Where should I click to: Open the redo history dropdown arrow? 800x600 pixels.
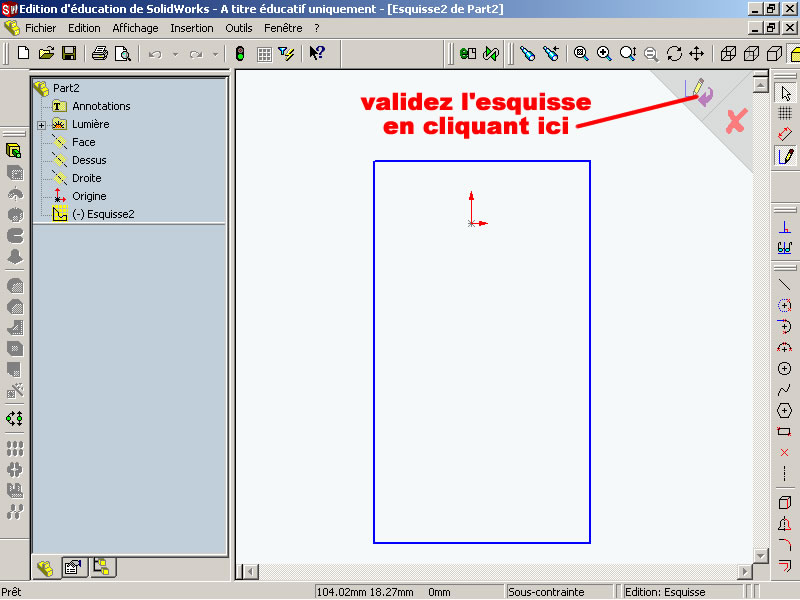pyautogui.click(x=215, y=54)
